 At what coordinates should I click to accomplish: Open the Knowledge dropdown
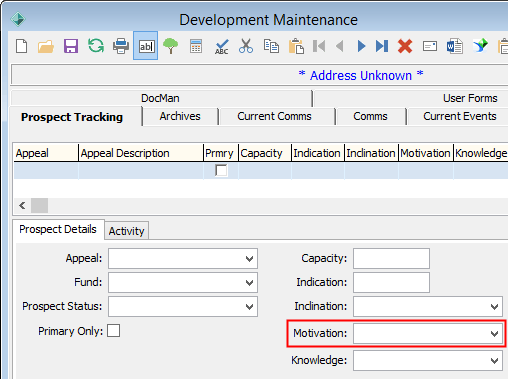494,360
